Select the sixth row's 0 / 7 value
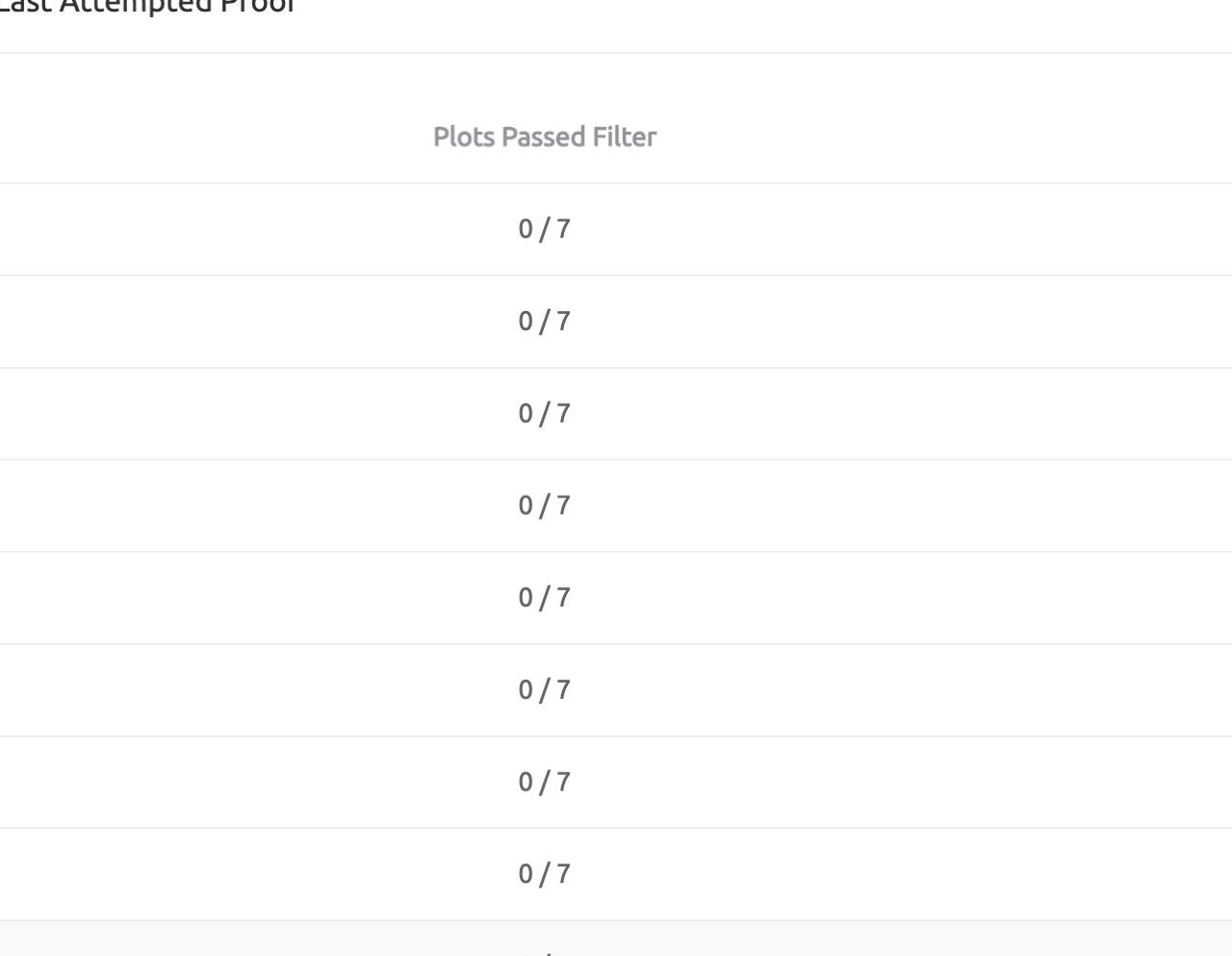This screenshot has width=1232, height=956. [545, 690]
